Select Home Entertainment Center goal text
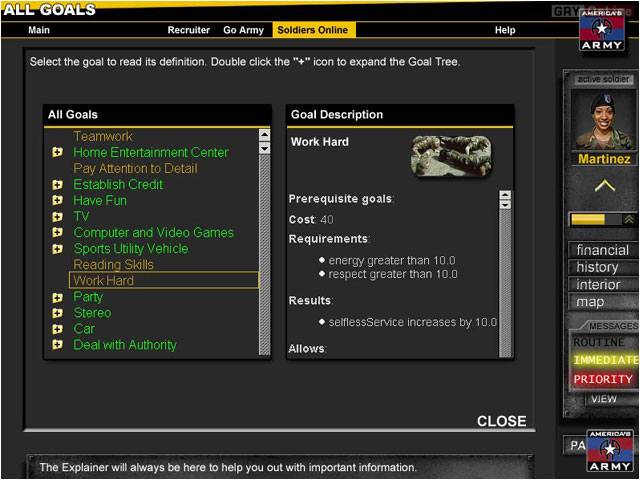Viewport: 640px width, 480px height. pyautogui.click(x=151, y=153)
